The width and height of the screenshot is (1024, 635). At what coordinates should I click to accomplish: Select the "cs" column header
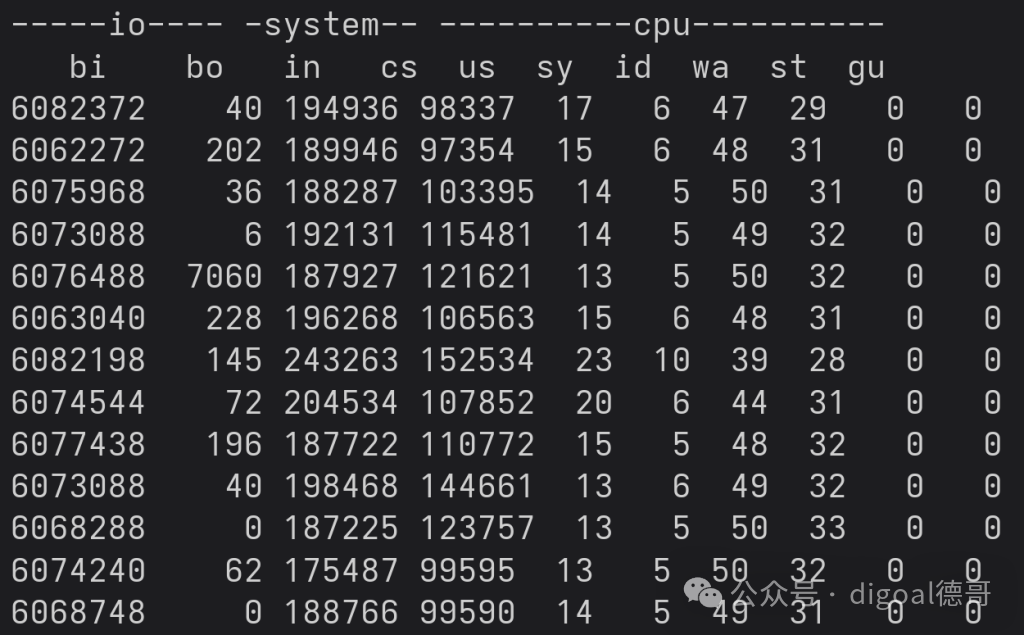399,67
